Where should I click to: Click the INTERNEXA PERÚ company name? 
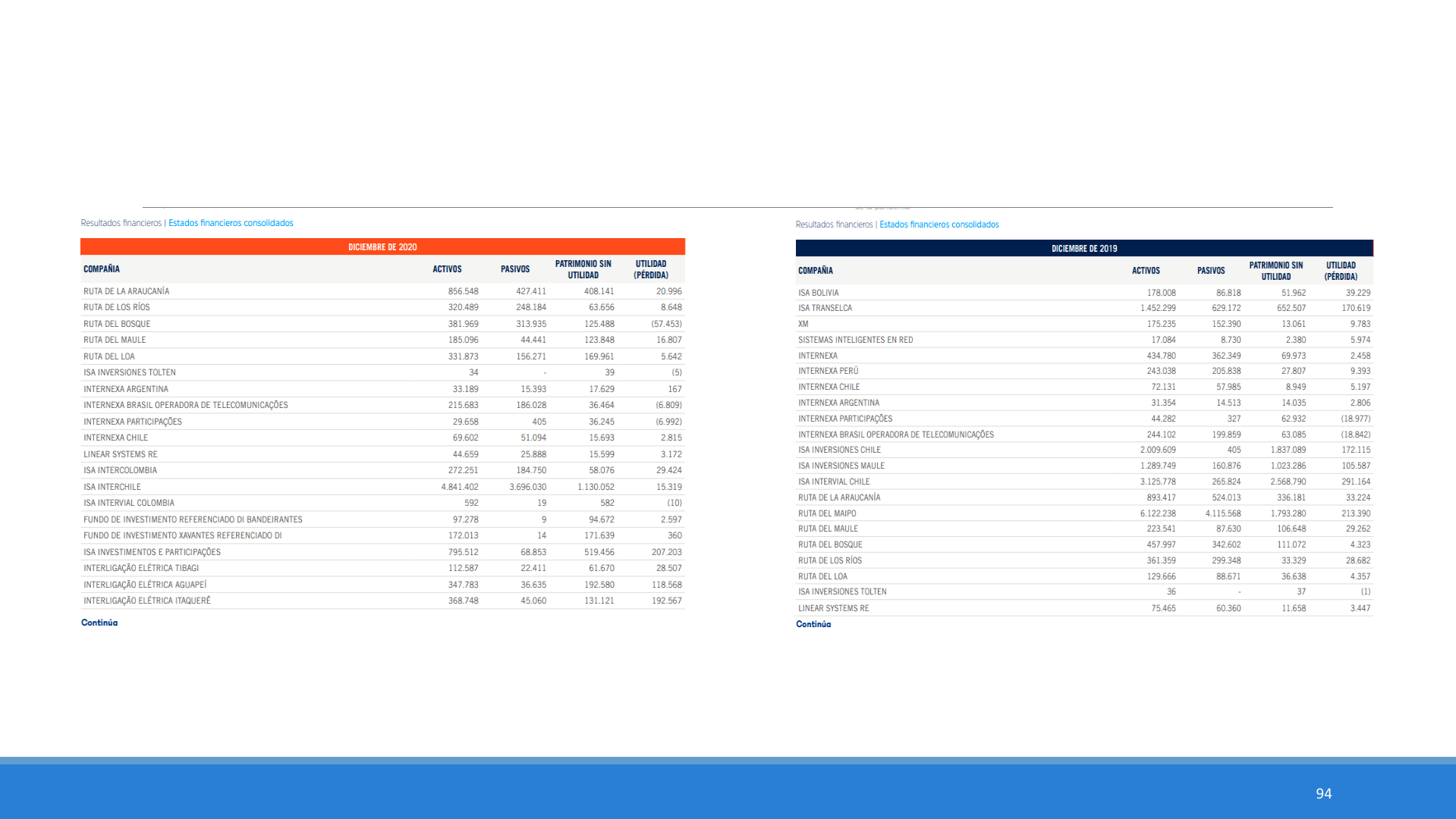(x=829, y=371)
